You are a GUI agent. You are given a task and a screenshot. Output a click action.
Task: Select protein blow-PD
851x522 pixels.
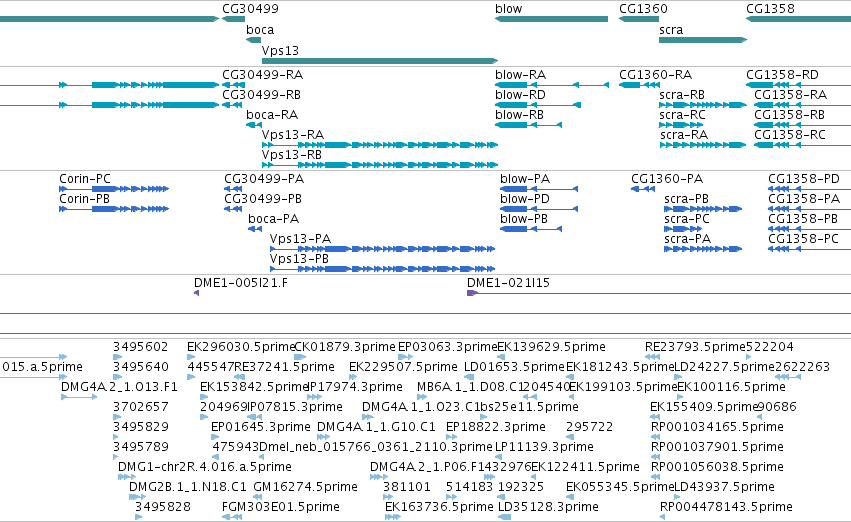tap(539, 209)
